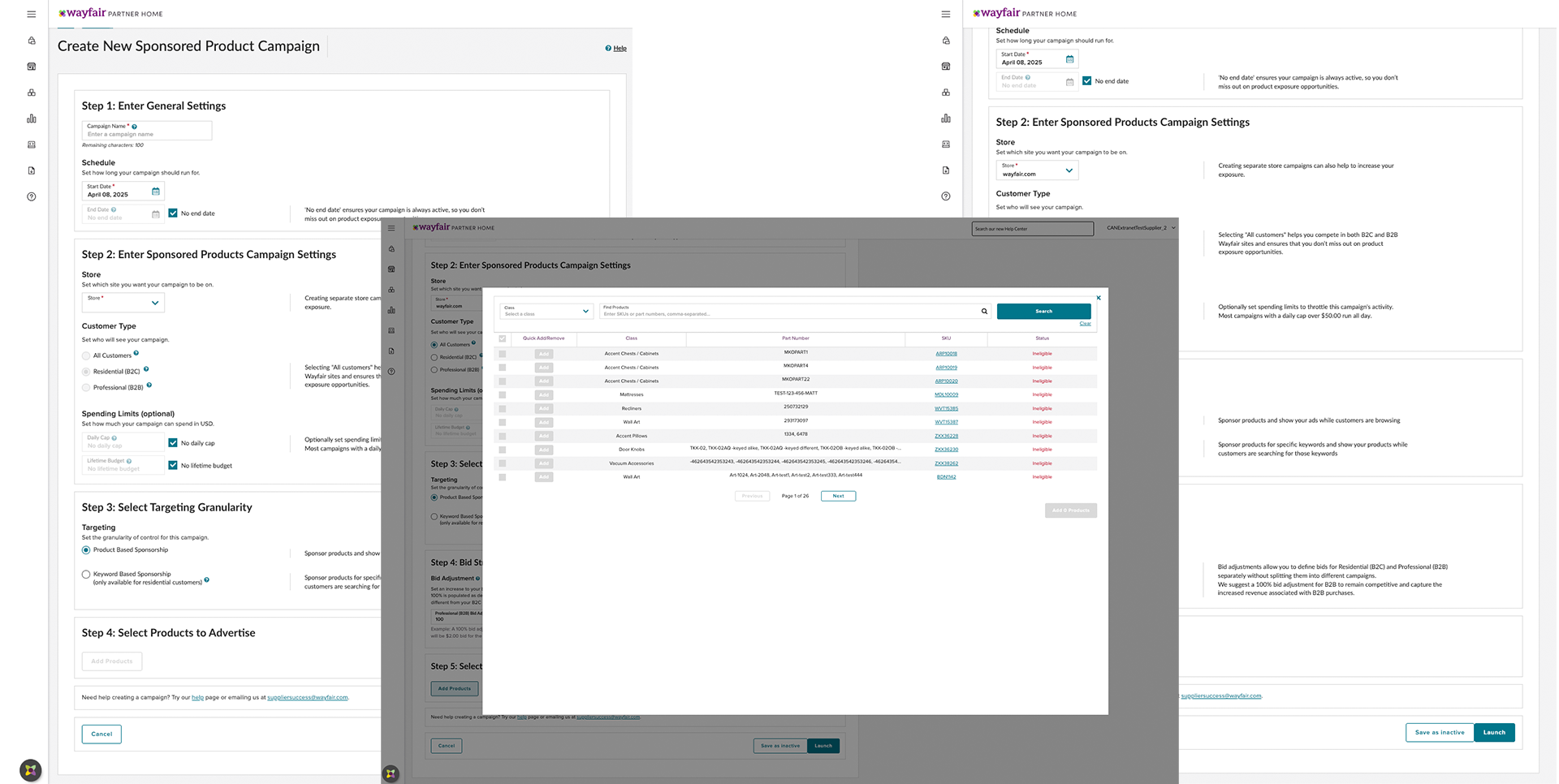This screenshot has height=784, width=1559.
Task: Click Next to view more product pages
Action: [838, 496]
